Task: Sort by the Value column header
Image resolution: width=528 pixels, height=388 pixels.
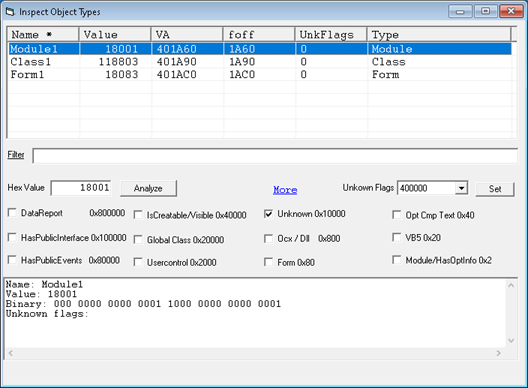Action: click(x=115, y=34)
